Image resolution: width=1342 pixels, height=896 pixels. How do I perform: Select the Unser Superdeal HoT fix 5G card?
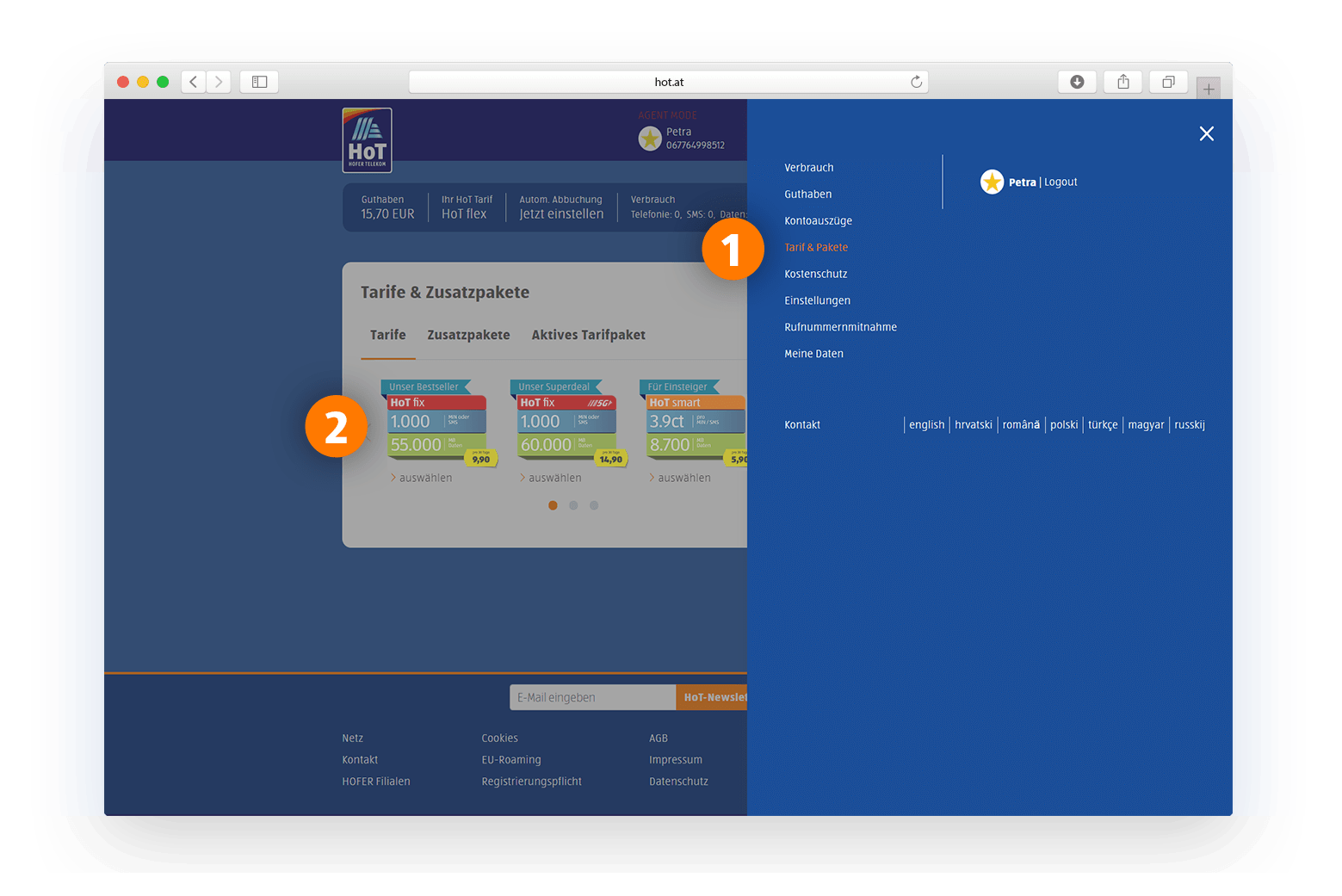[x=570, y=423]
